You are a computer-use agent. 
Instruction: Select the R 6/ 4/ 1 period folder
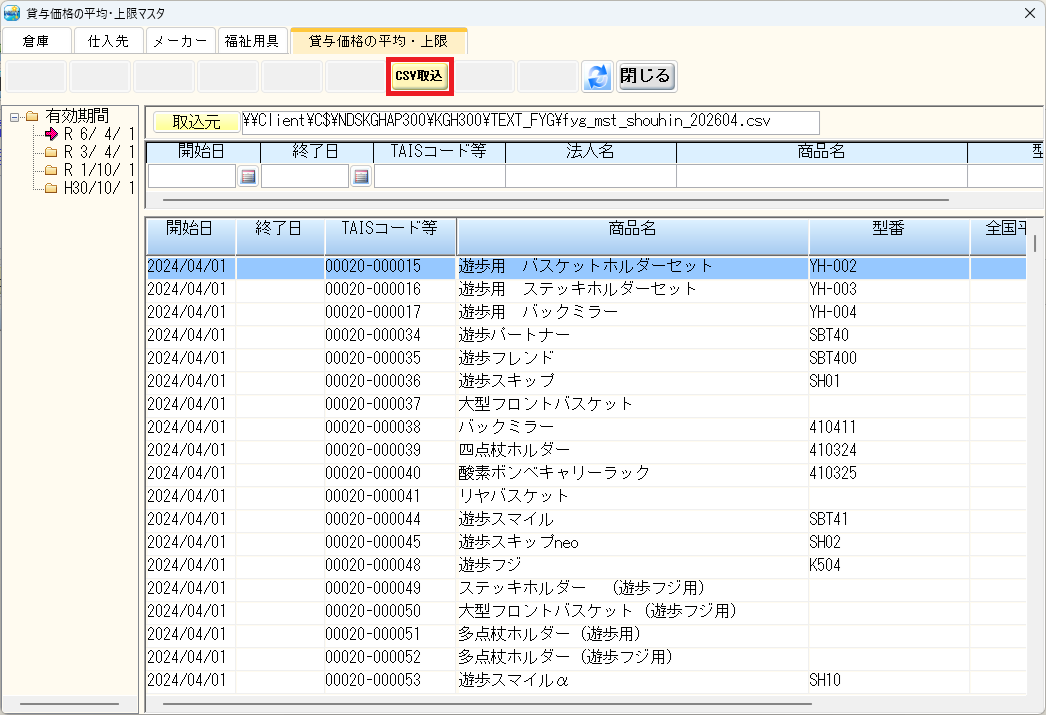coord(98,134)
